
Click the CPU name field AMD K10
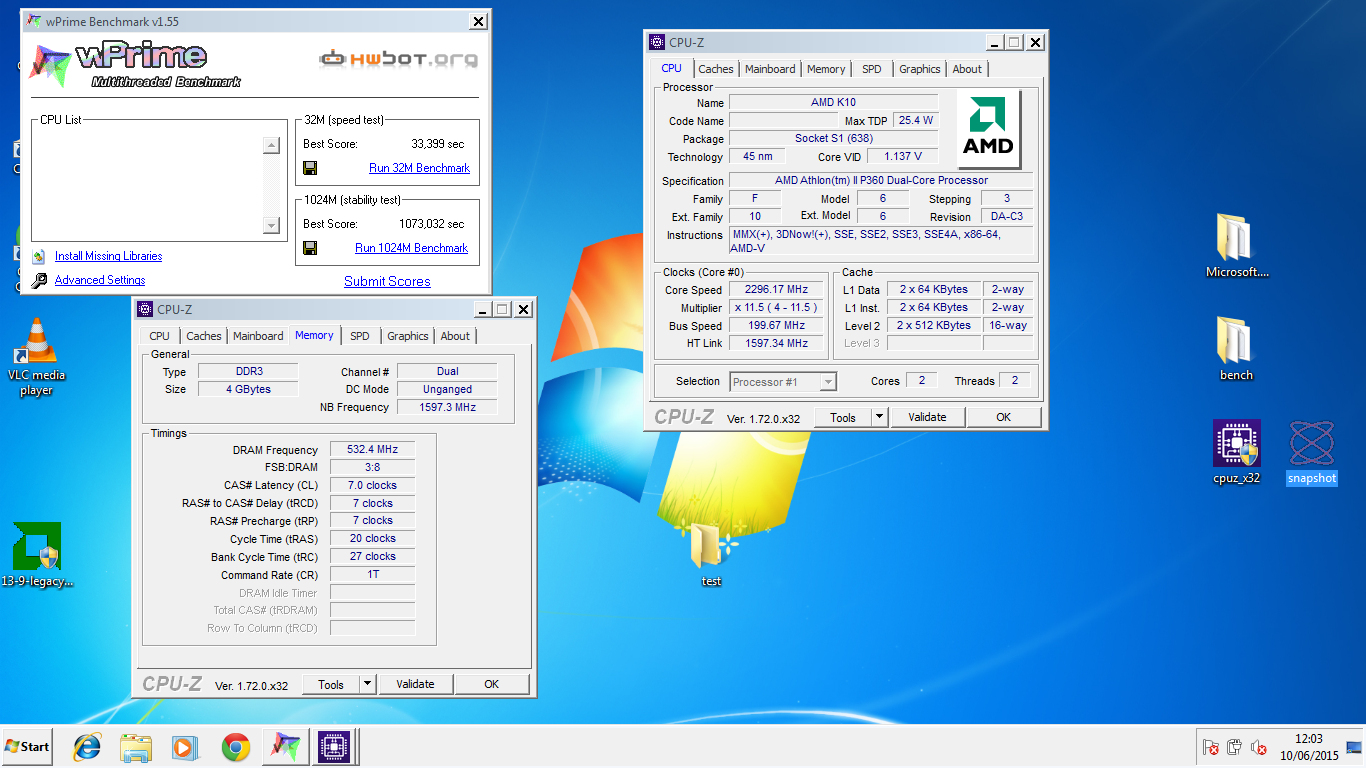pyautogui.click(x=833, y=102)
